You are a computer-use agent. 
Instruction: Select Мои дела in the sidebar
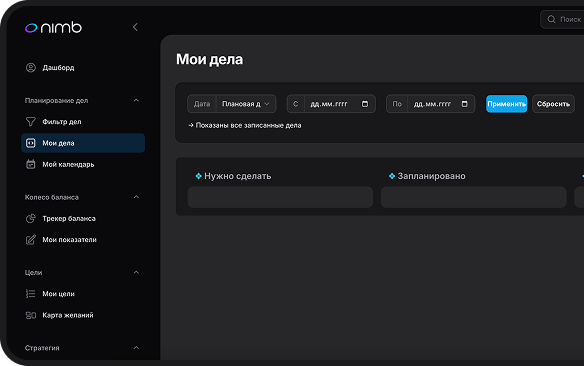[83, 143]
